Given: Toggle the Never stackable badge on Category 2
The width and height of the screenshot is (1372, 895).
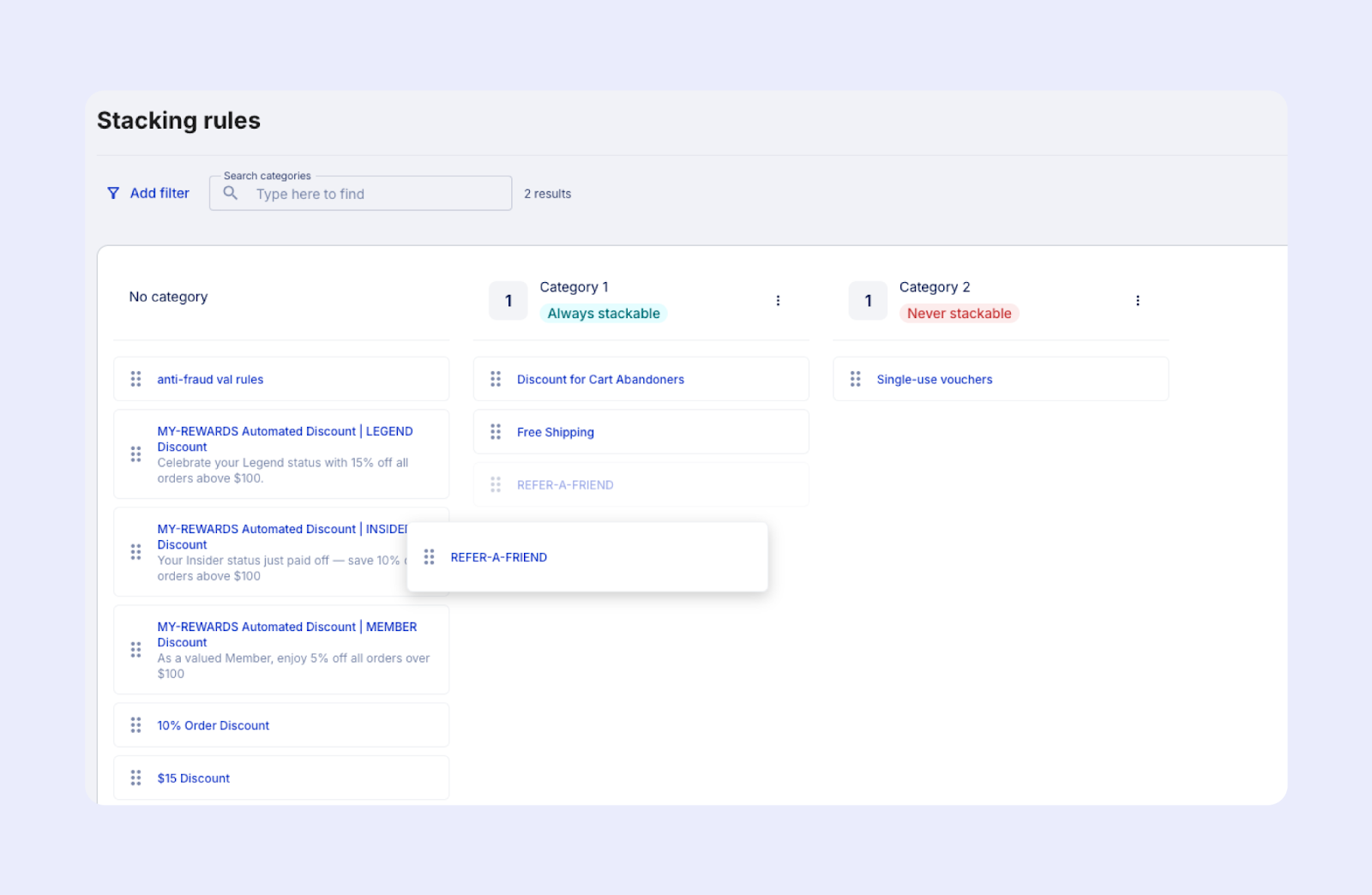Looking at the screenshot, I should pyautogui.click(x=959, y=313).
